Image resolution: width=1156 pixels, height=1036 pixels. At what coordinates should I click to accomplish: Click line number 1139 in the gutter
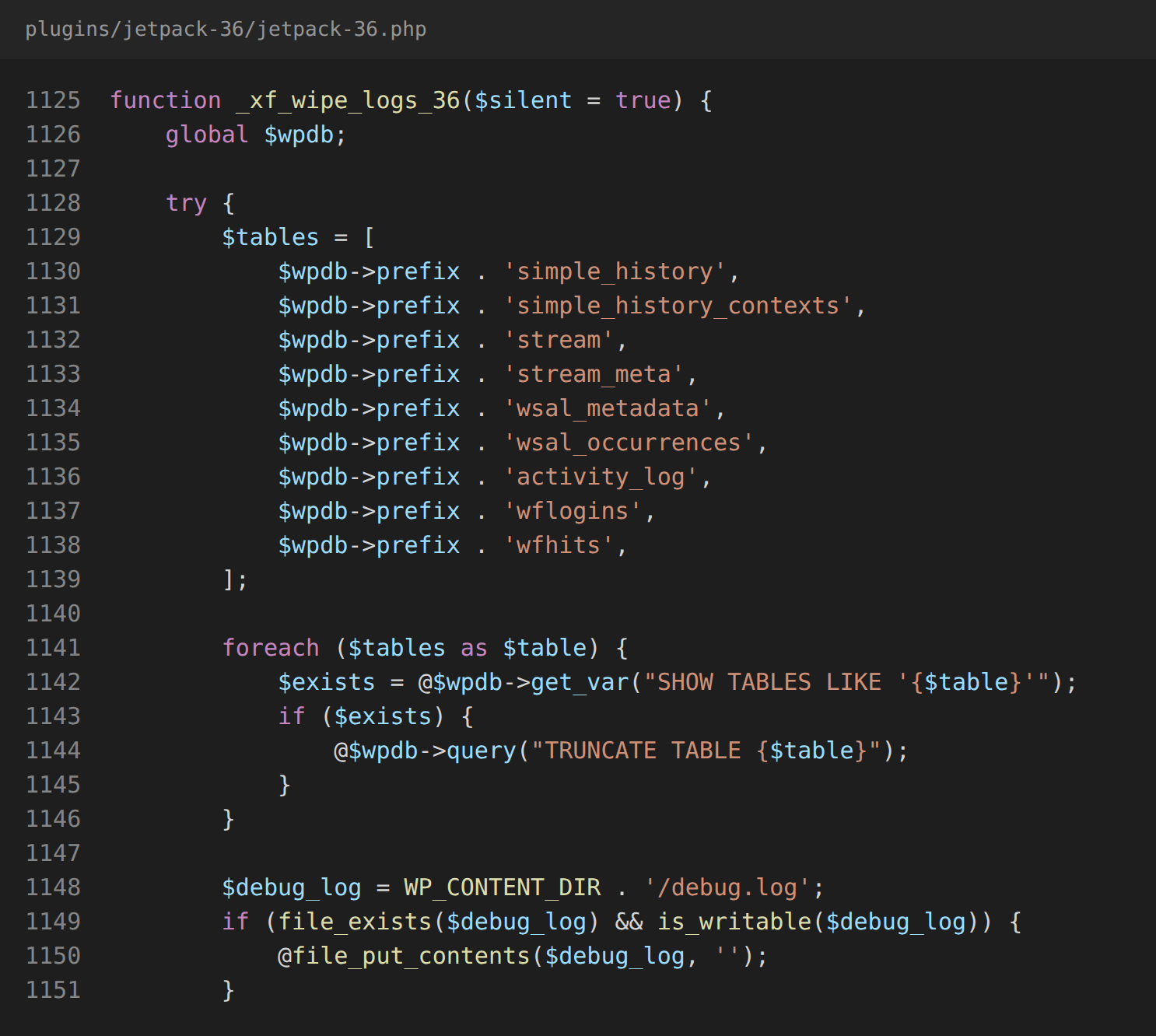(53, 579)
